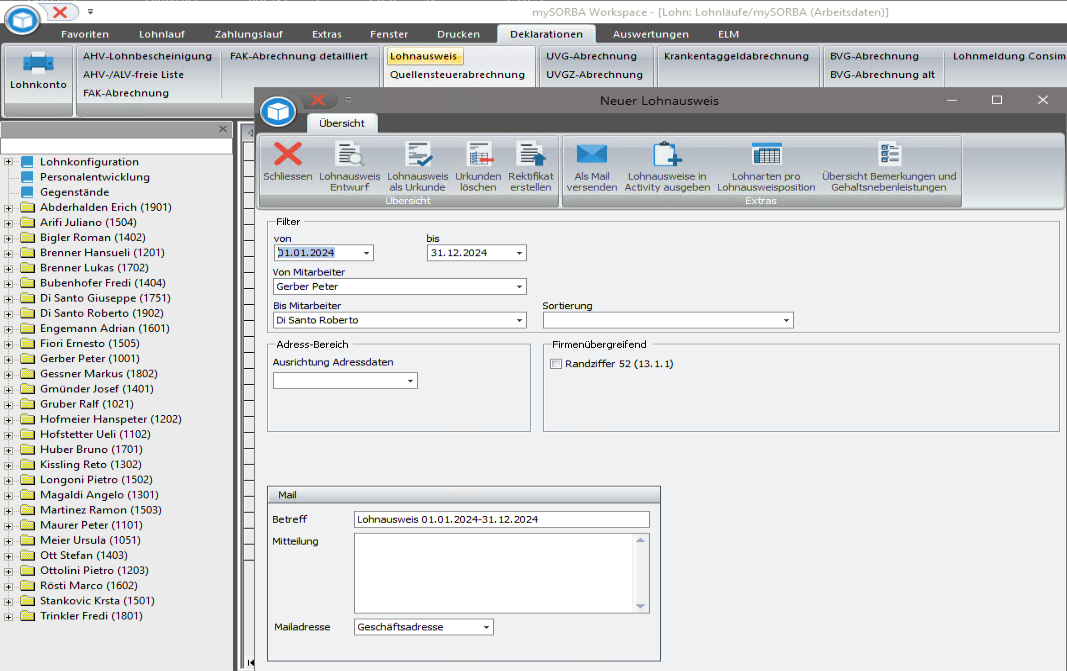This screenshot has height=671, width=1067.
Task: Open Von Mitarbeiter combo box
Action: click(x=519, y=287)
